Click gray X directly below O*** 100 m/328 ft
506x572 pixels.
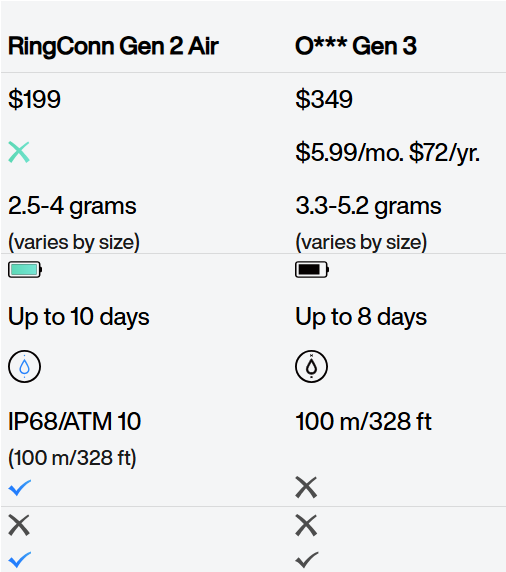306,487
